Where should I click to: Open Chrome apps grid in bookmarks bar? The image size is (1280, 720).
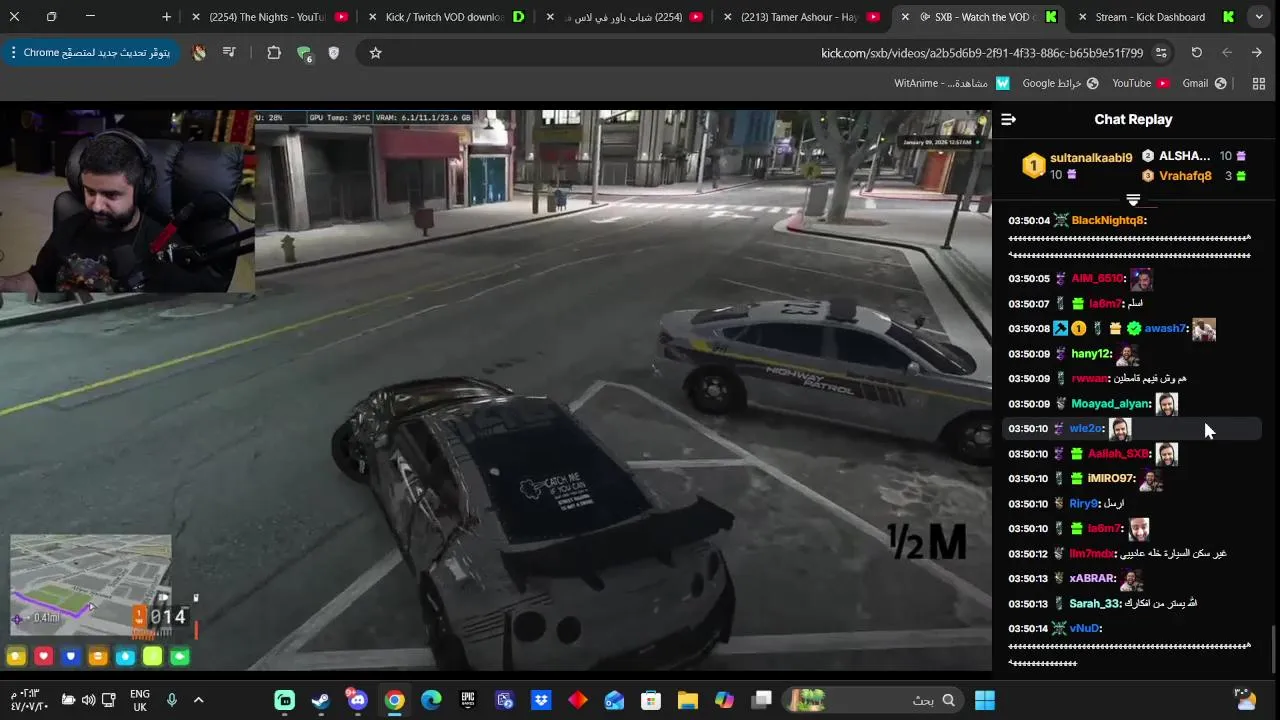tap(1259, 83)
